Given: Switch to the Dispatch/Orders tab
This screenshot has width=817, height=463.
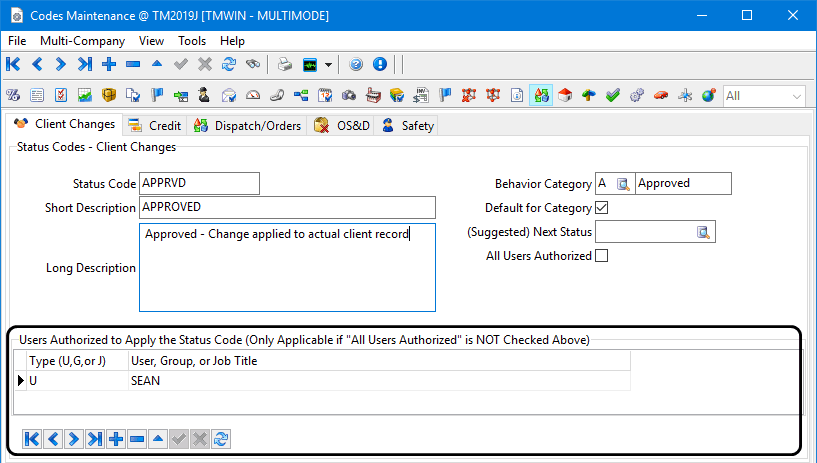Looking at the screenshot, I should point(245,126).
